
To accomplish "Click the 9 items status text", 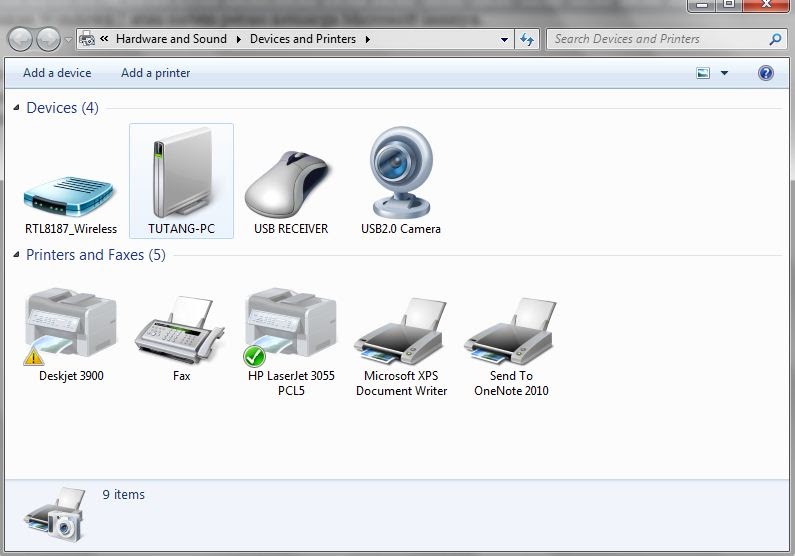I will (124, 494).
